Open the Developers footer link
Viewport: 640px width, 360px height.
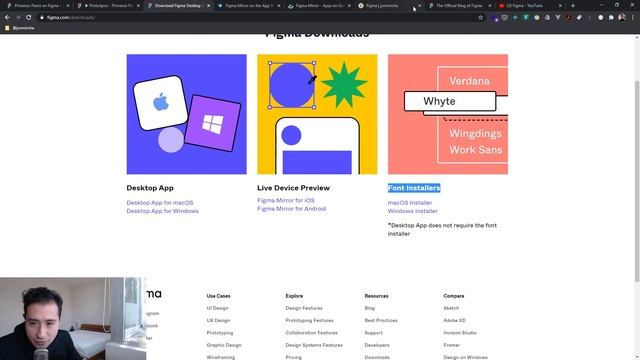point(377,345)
